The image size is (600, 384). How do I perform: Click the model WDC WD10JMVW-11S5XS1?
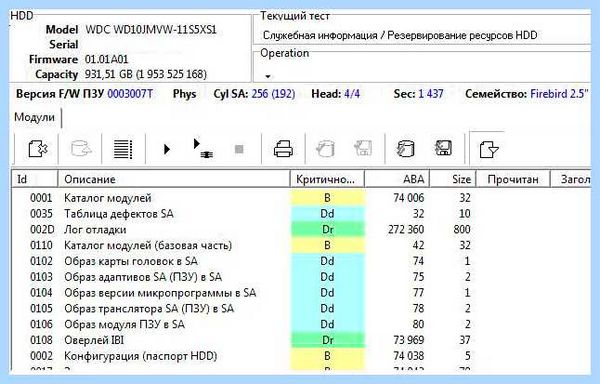(151, 30)
